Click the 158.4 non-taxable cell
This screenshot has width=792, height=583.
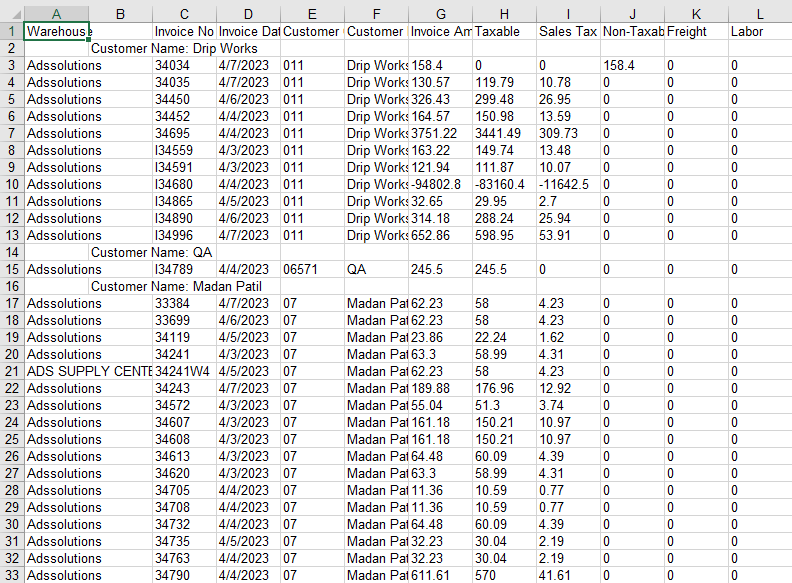(x=632, y=65)
